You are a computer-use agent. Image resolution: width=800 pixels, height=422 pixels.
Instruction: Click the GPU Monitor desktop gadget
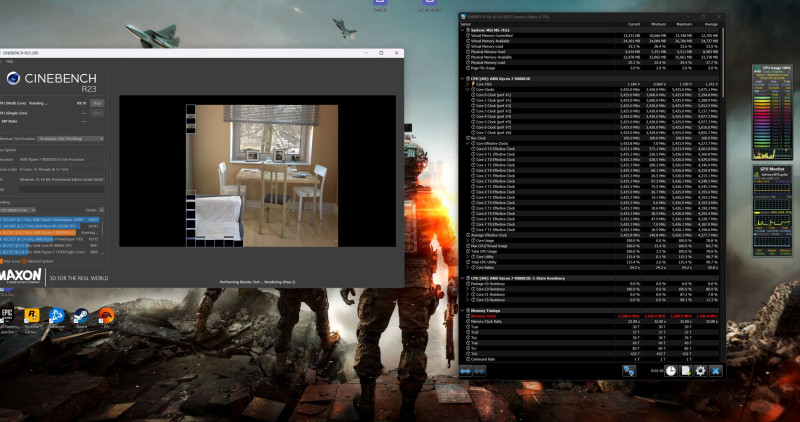click(x=772, y=210)
